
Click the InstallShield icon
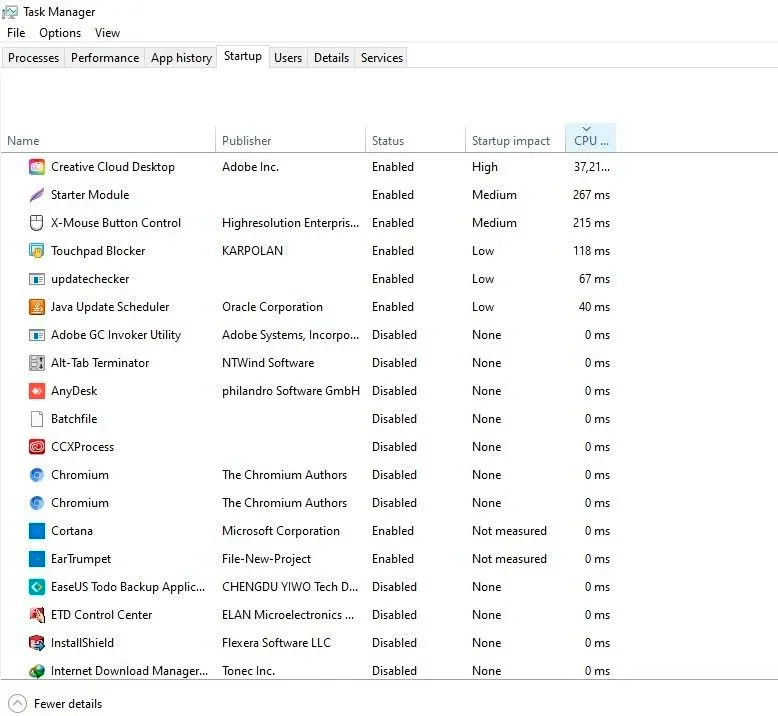click(37, 643)
